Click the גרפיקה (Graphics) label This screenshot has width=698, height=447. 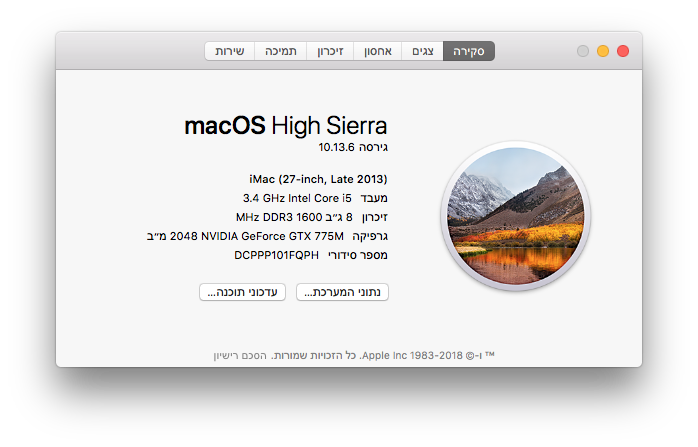click(x=370, y=236)
